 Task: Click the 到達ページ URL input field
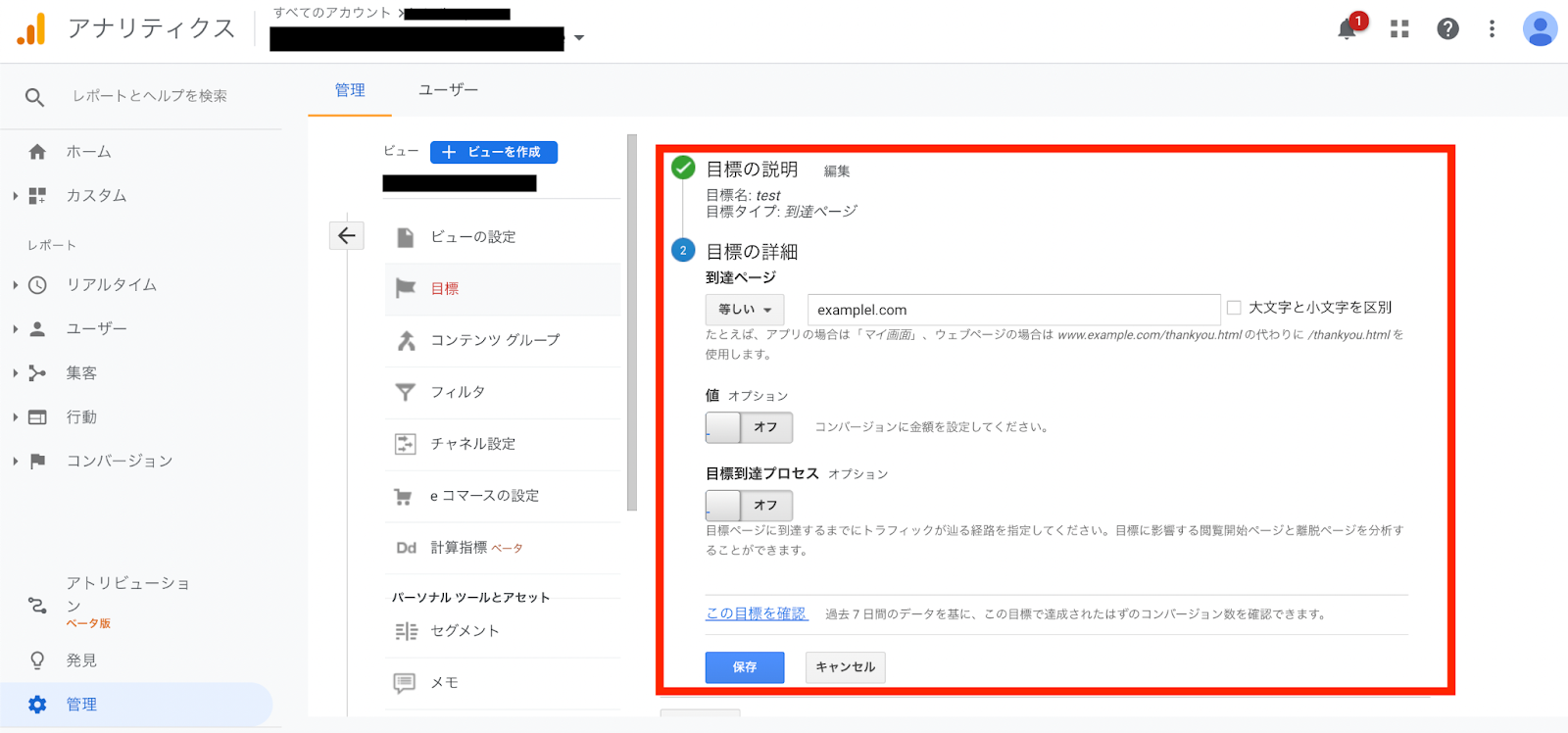coord(1014,310)
